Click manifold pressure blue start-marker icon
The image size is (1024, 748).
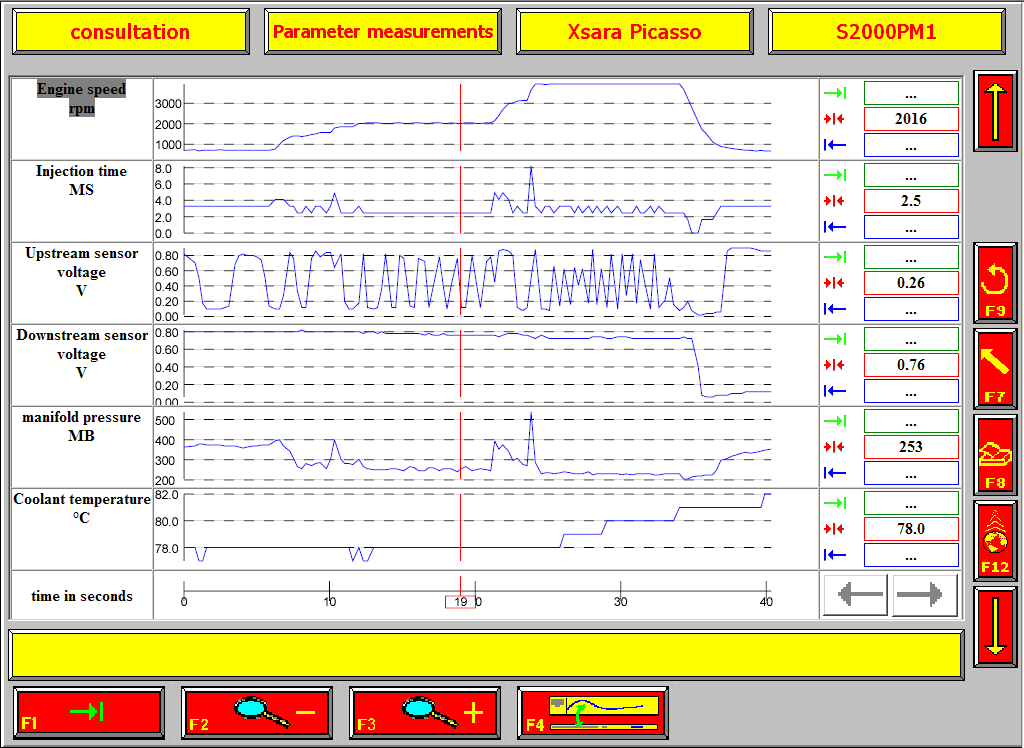(x=835, y=473)
